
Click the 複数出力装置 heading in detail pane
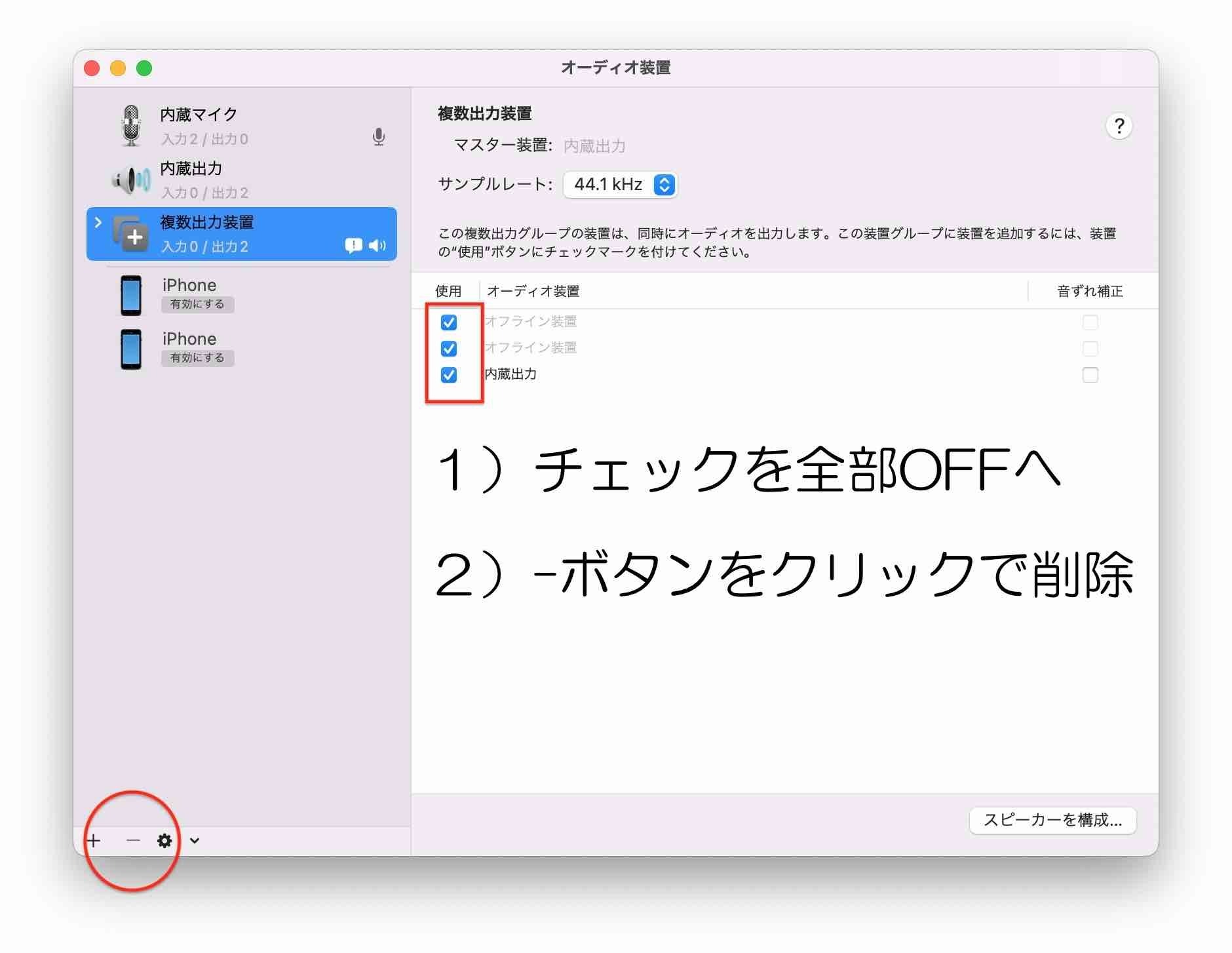[x=484, y=113]
